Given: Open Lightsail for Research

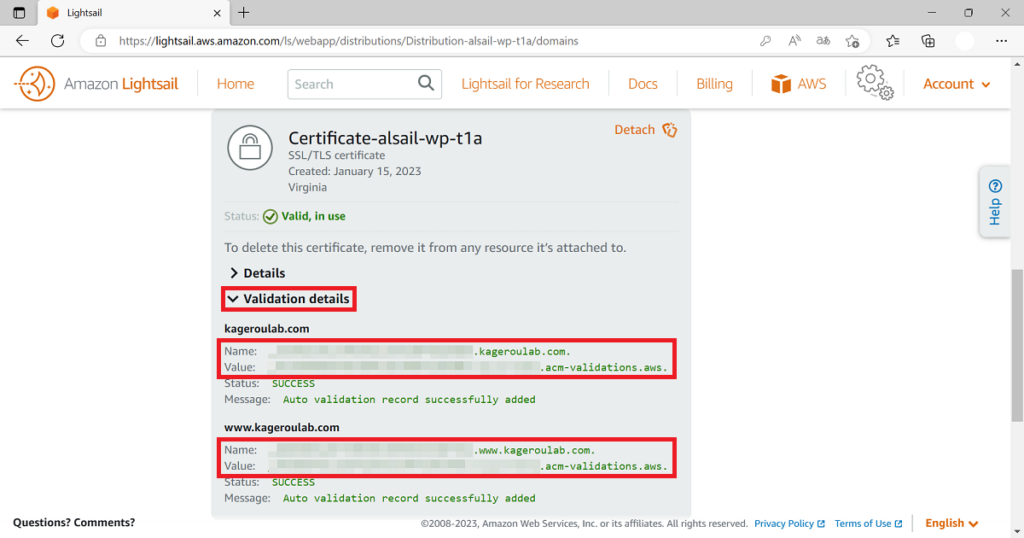Looking at the screenshot, I should tap(525, 84).
